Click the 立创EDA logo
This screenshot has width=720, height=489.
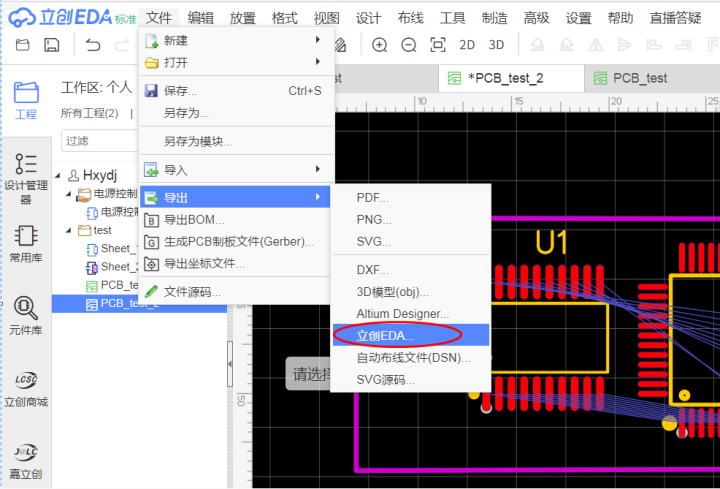[x=72, y=17]
